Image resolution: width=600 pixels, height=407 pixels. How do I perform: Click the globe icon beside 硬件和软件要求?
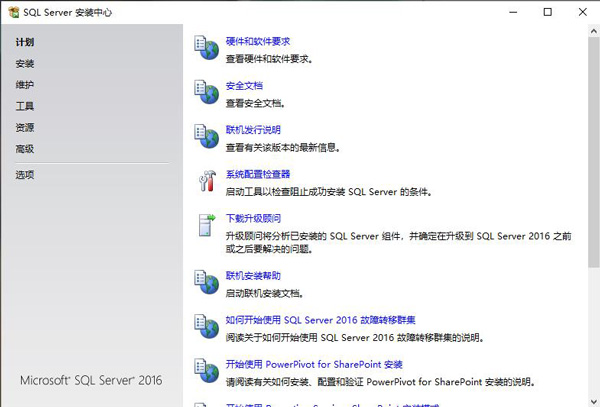click(x=206, y=47)
